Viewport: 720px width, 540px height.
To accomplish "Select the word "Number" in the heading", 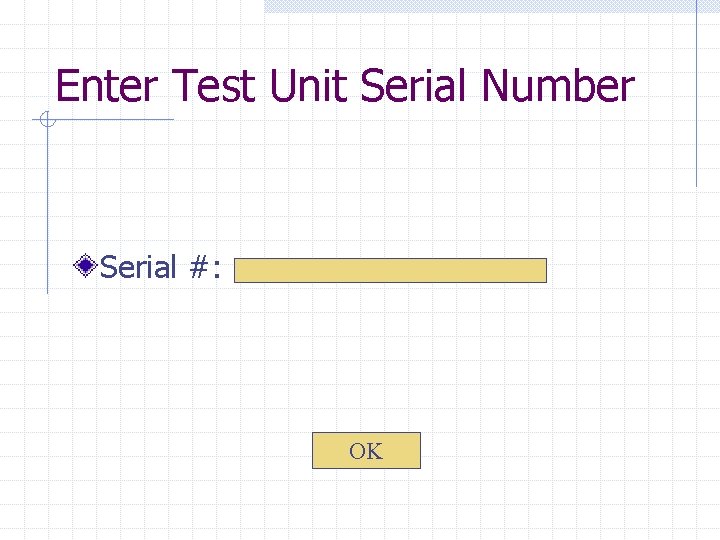I will (x=557, y=87).
